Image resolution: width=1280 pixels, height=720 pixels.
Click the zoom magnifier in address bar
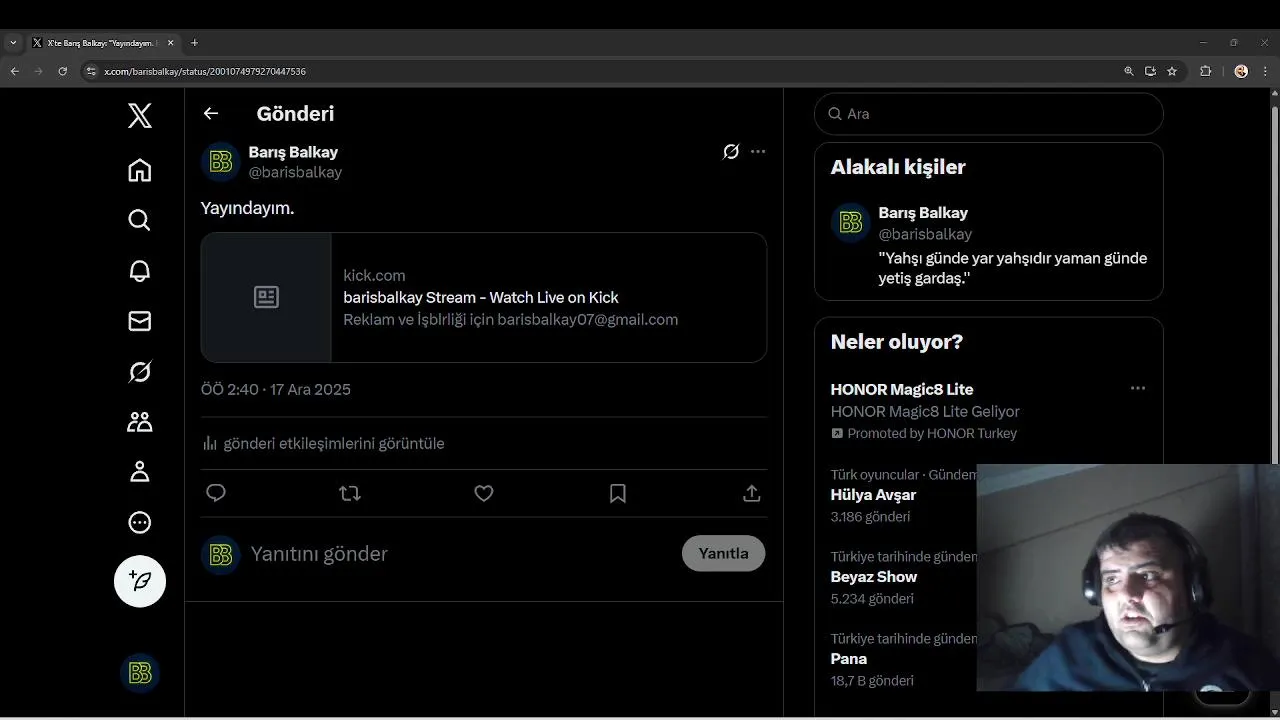1129,71
